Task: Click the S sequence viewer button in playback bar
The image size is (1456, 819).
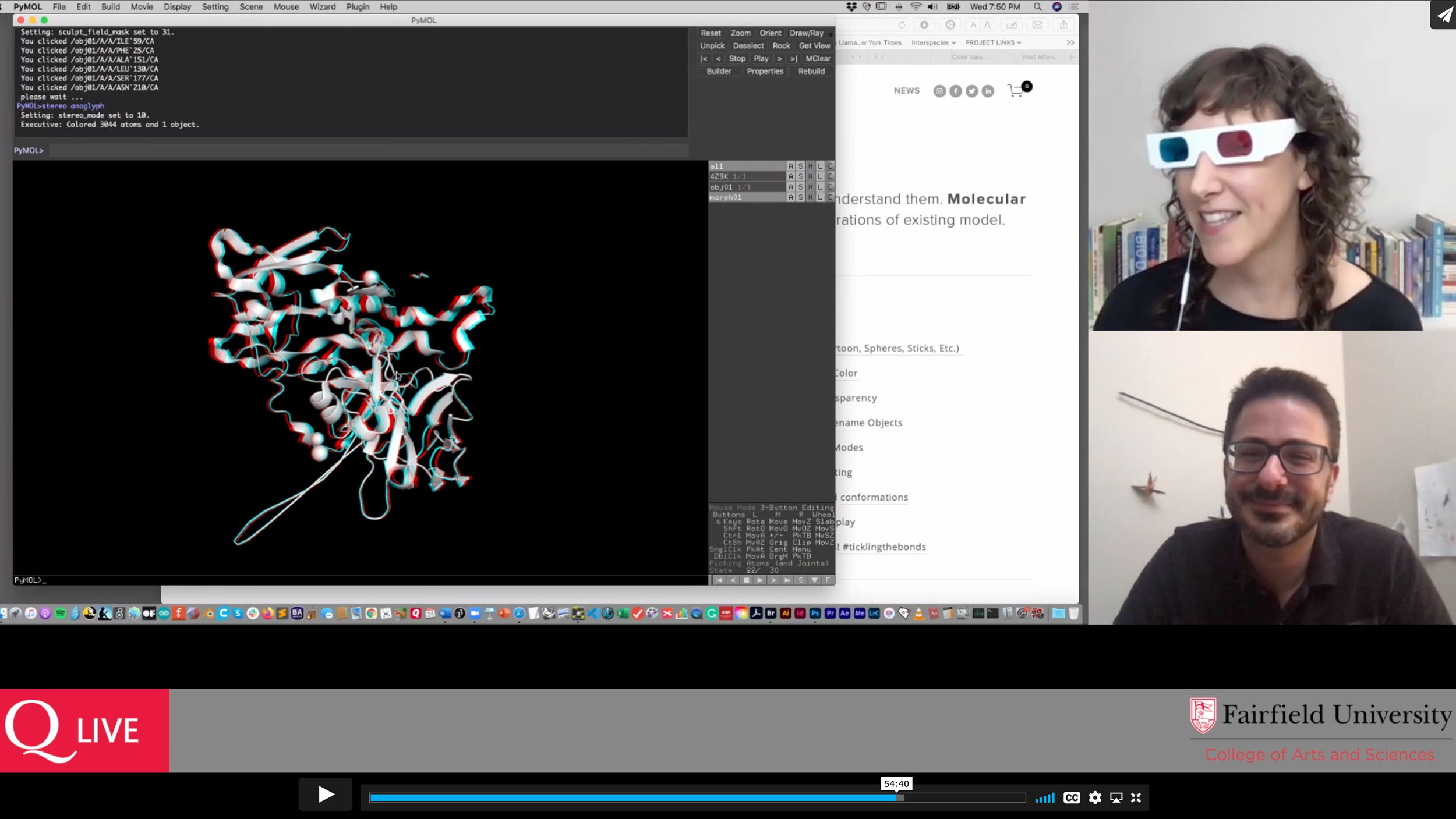Action: pos(801,580)
